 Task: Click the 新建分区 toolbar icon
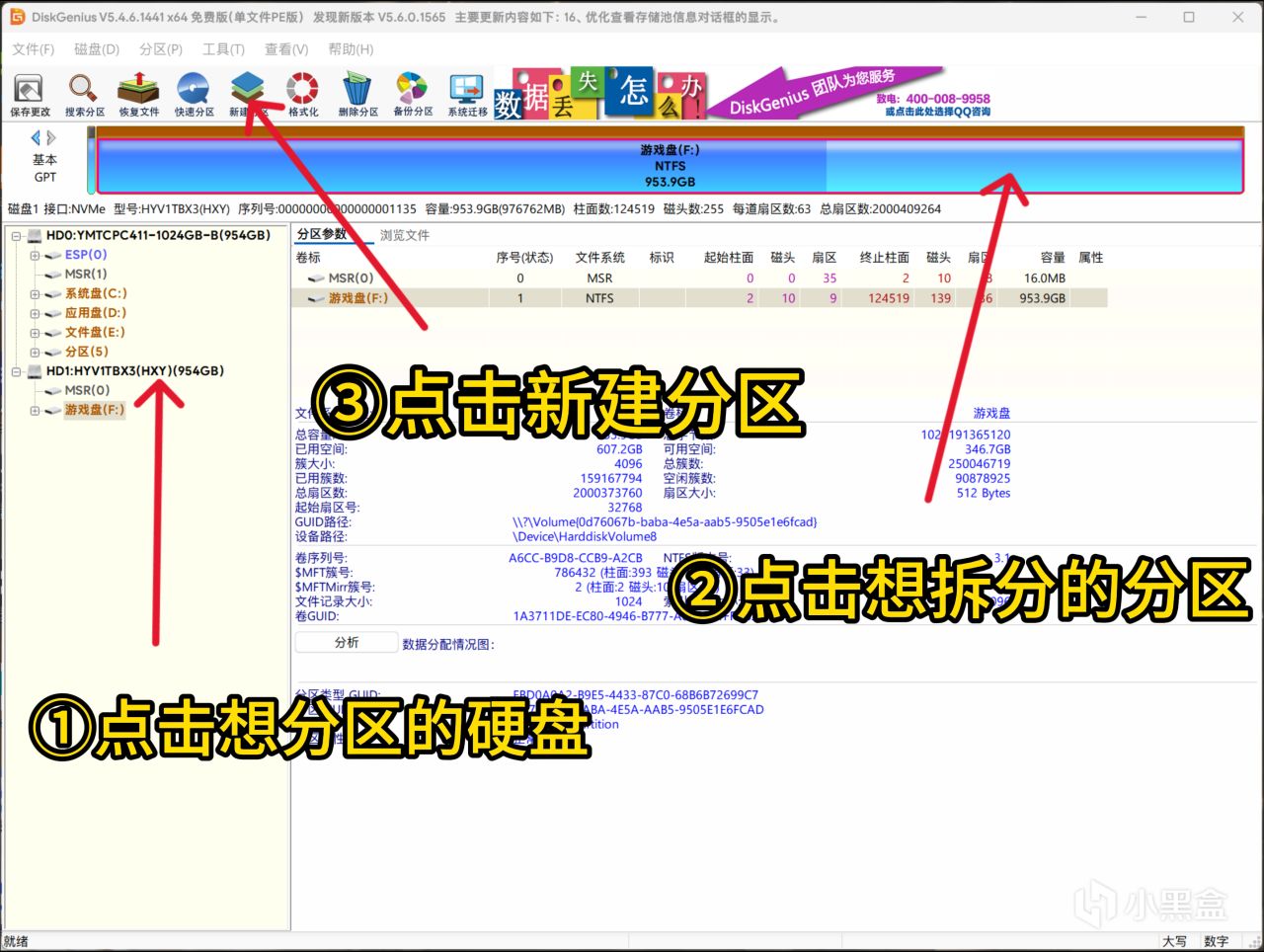pyautogui.click(x=248, y=96)
